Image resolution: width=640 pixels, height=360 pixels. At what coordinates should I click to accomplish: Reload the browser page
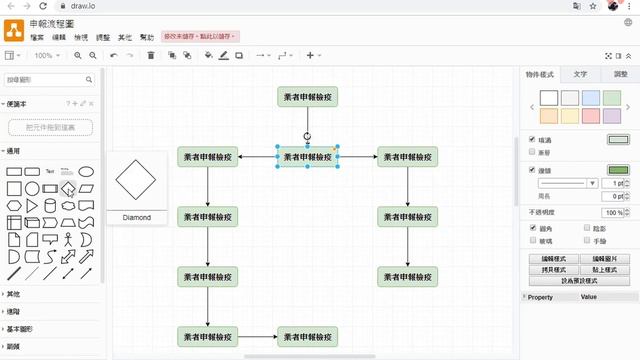click(43, 6)
